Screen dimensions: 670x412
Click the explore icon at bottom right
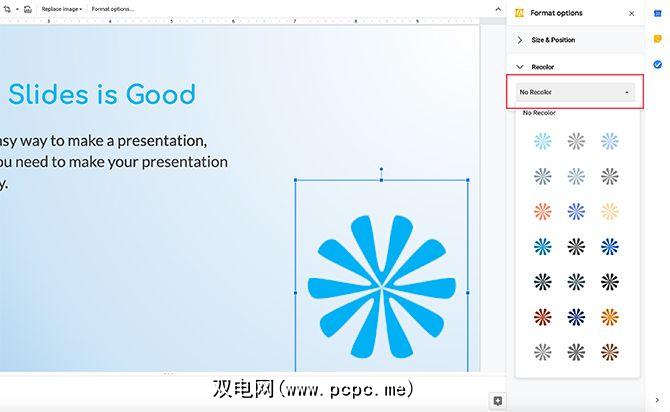point(497,401)
